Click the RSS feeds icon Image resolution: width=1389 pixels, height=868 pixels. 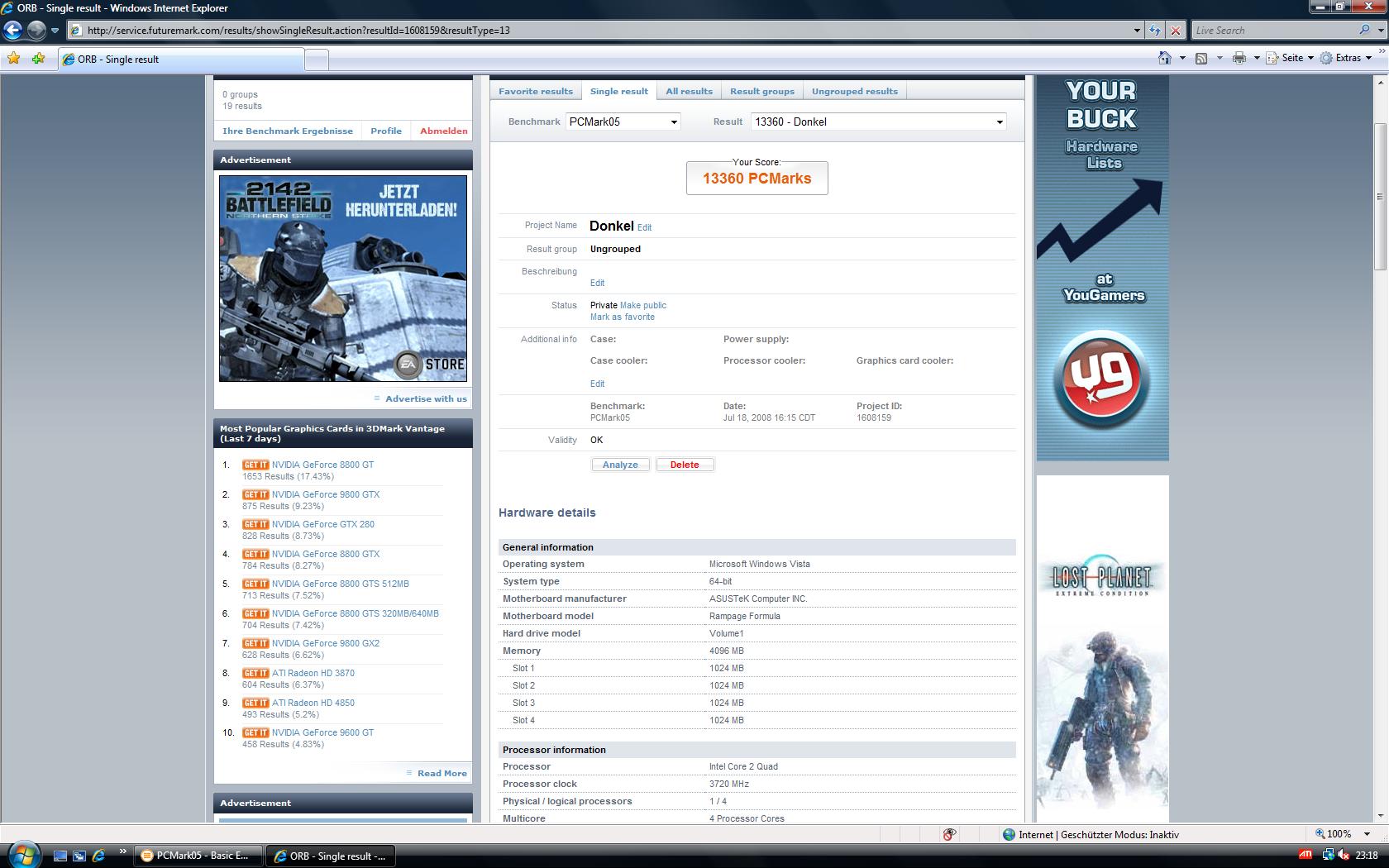1201,58
